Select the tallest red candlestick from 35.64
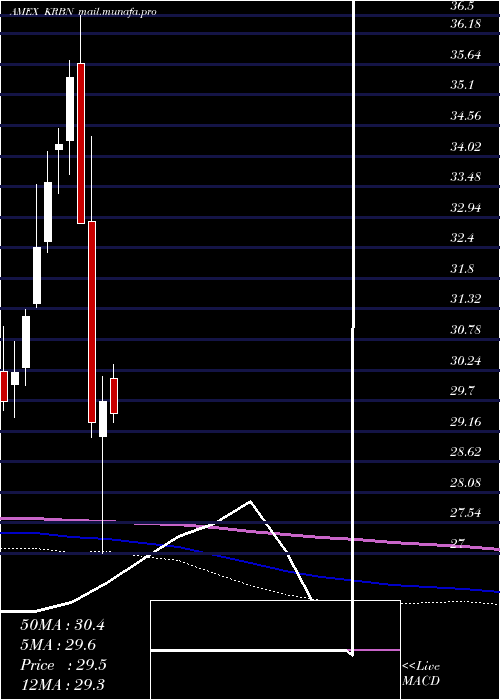Viewport: 500px width, 700px height. [x=81, y=143]
